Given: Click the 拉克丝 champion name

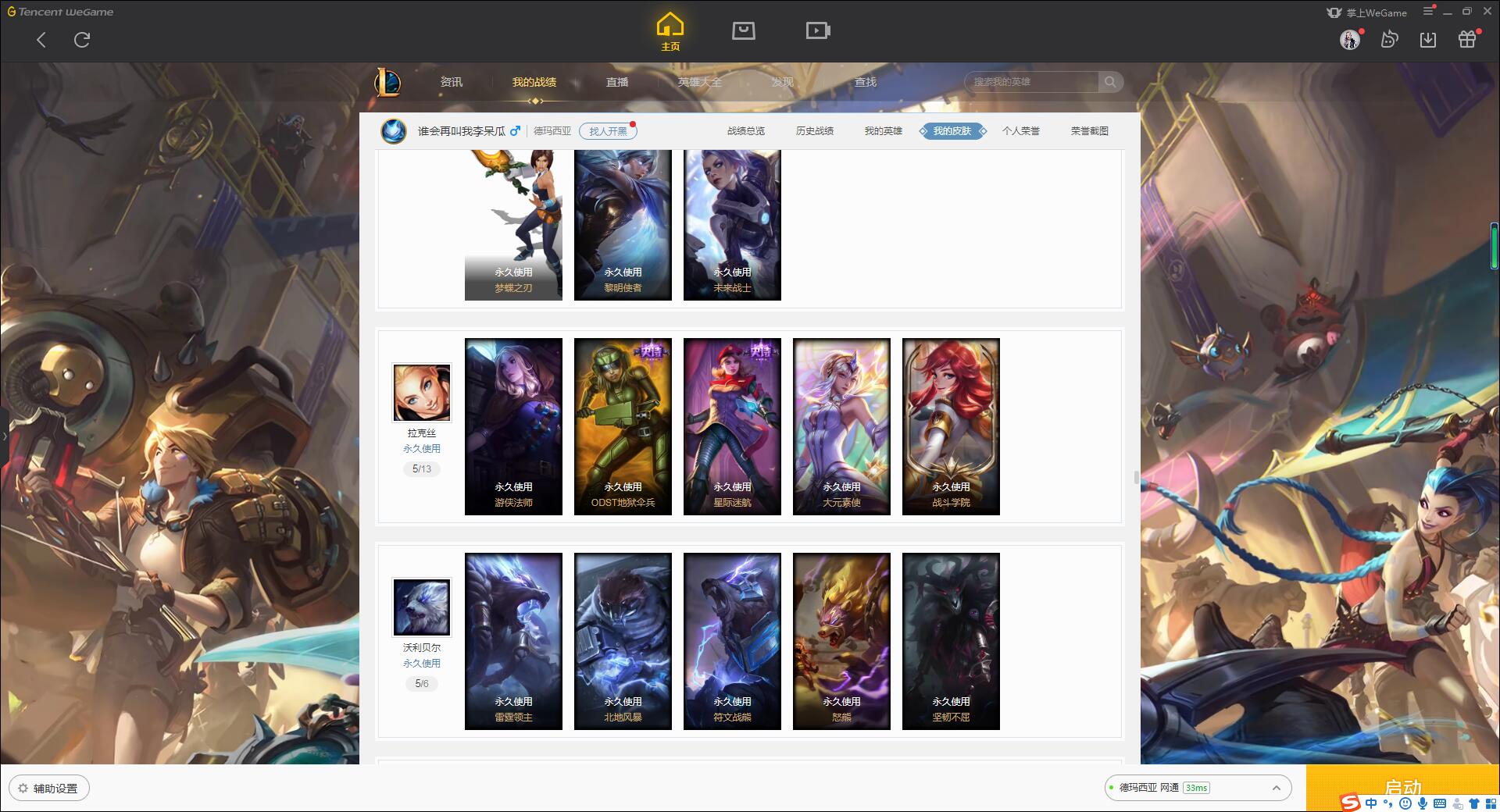Looking at the screenshot, I should pos(422,433).
